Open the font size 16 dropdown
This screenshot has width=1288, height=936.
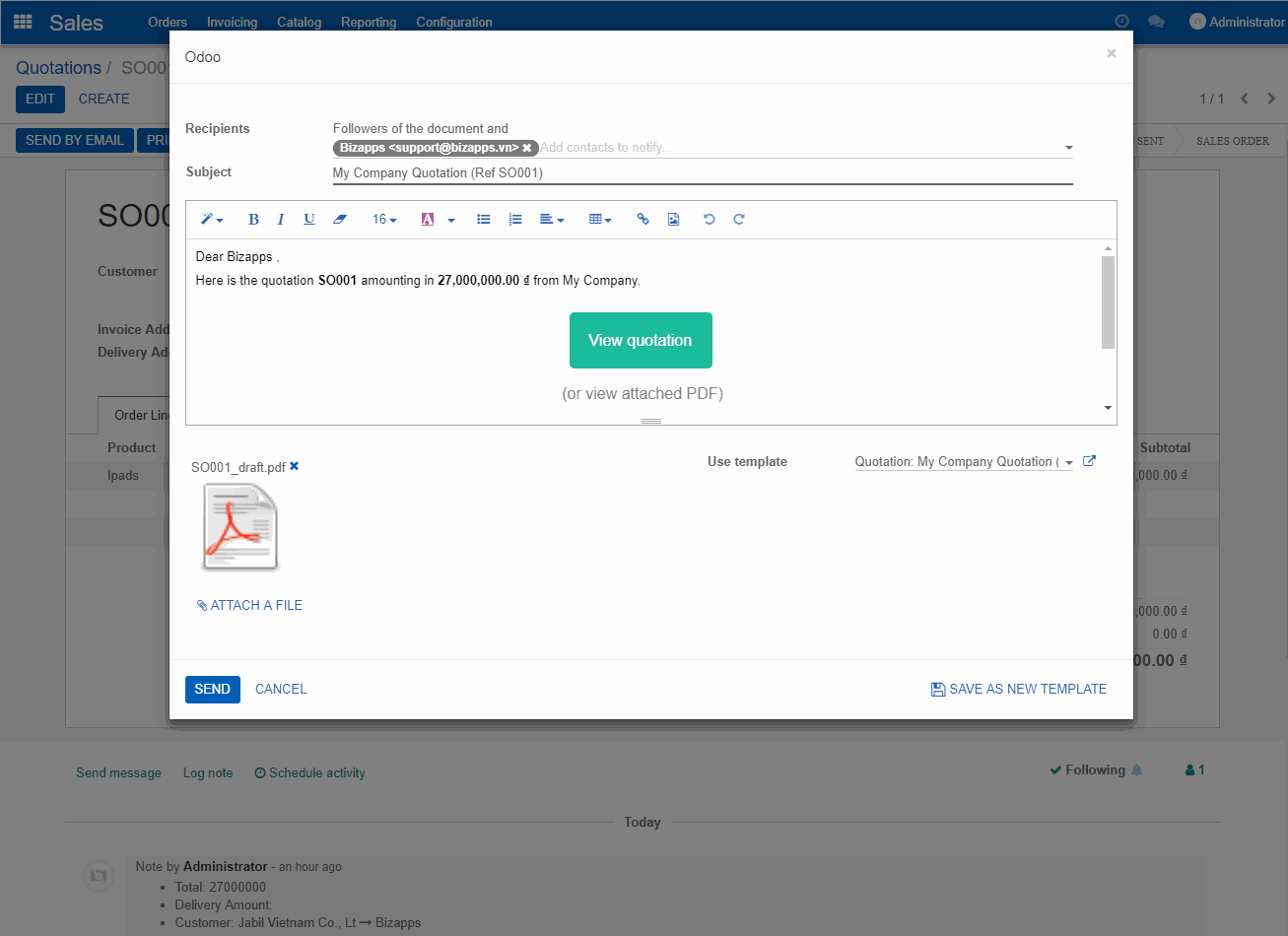(384, 220)
